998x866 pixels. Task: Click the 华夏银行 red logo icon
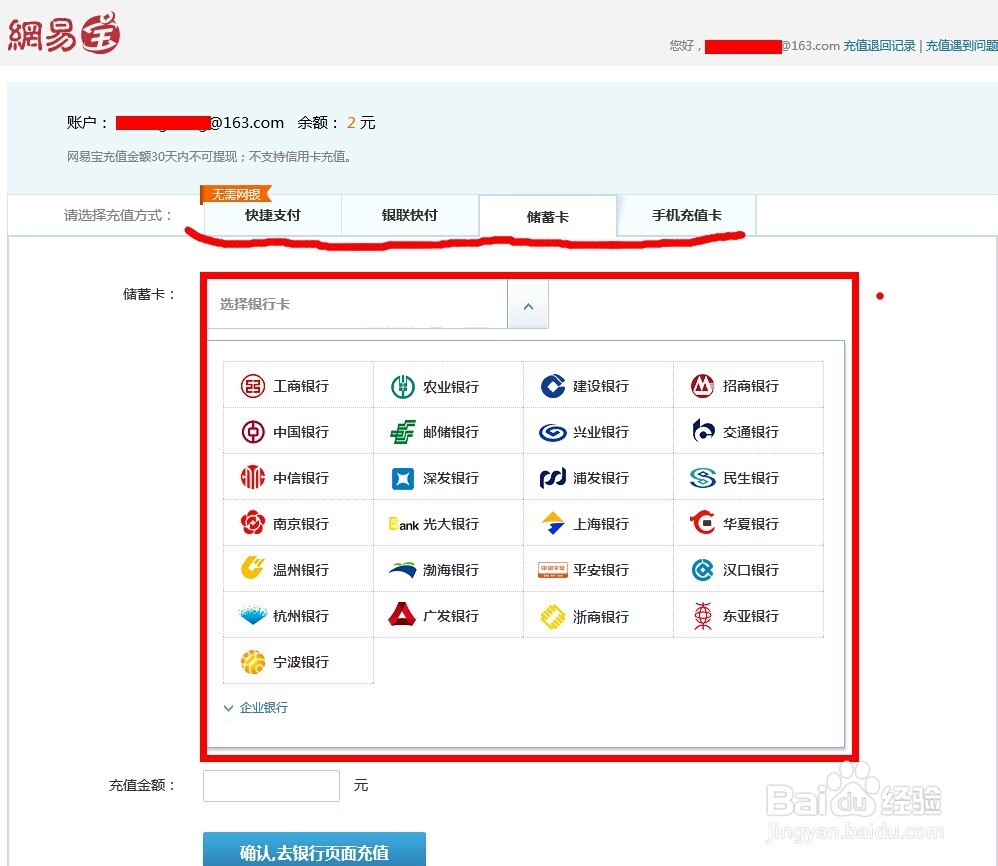703,523
